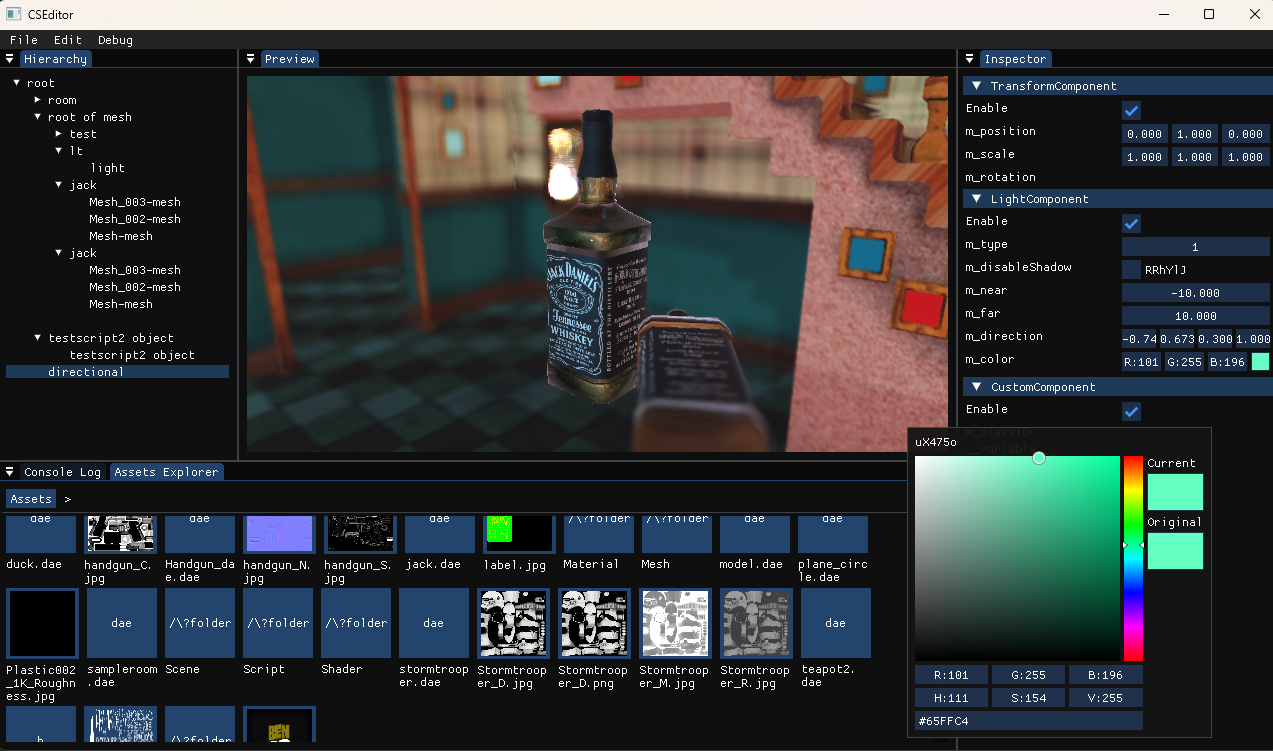Expand the room node
This screenshot has height=751, width=1273.
[x=38, y=100]
